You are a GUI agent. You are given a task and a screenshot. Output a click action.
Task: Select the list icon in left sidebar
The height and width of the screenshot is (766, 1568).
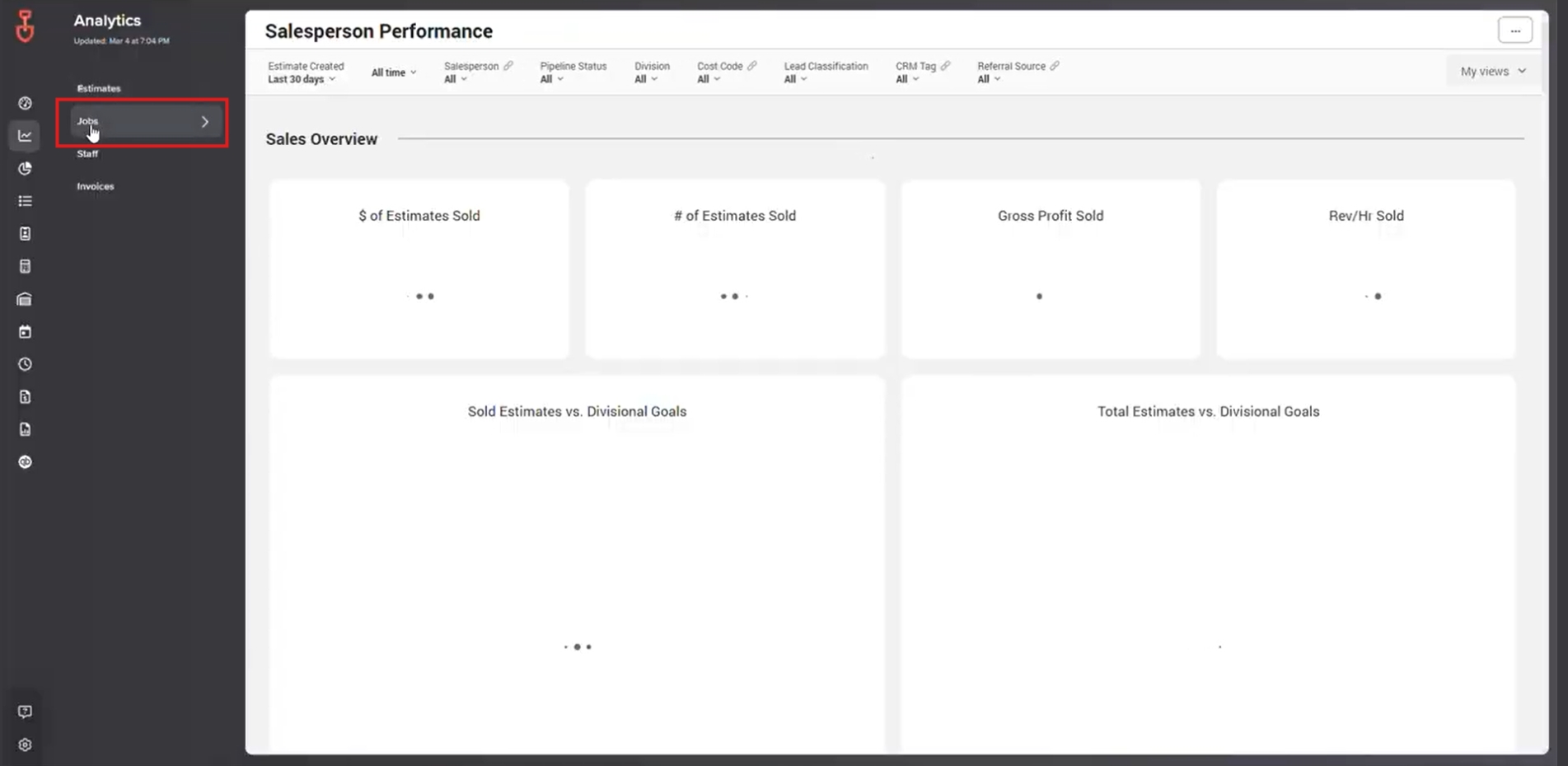click(x=25, y=201)
